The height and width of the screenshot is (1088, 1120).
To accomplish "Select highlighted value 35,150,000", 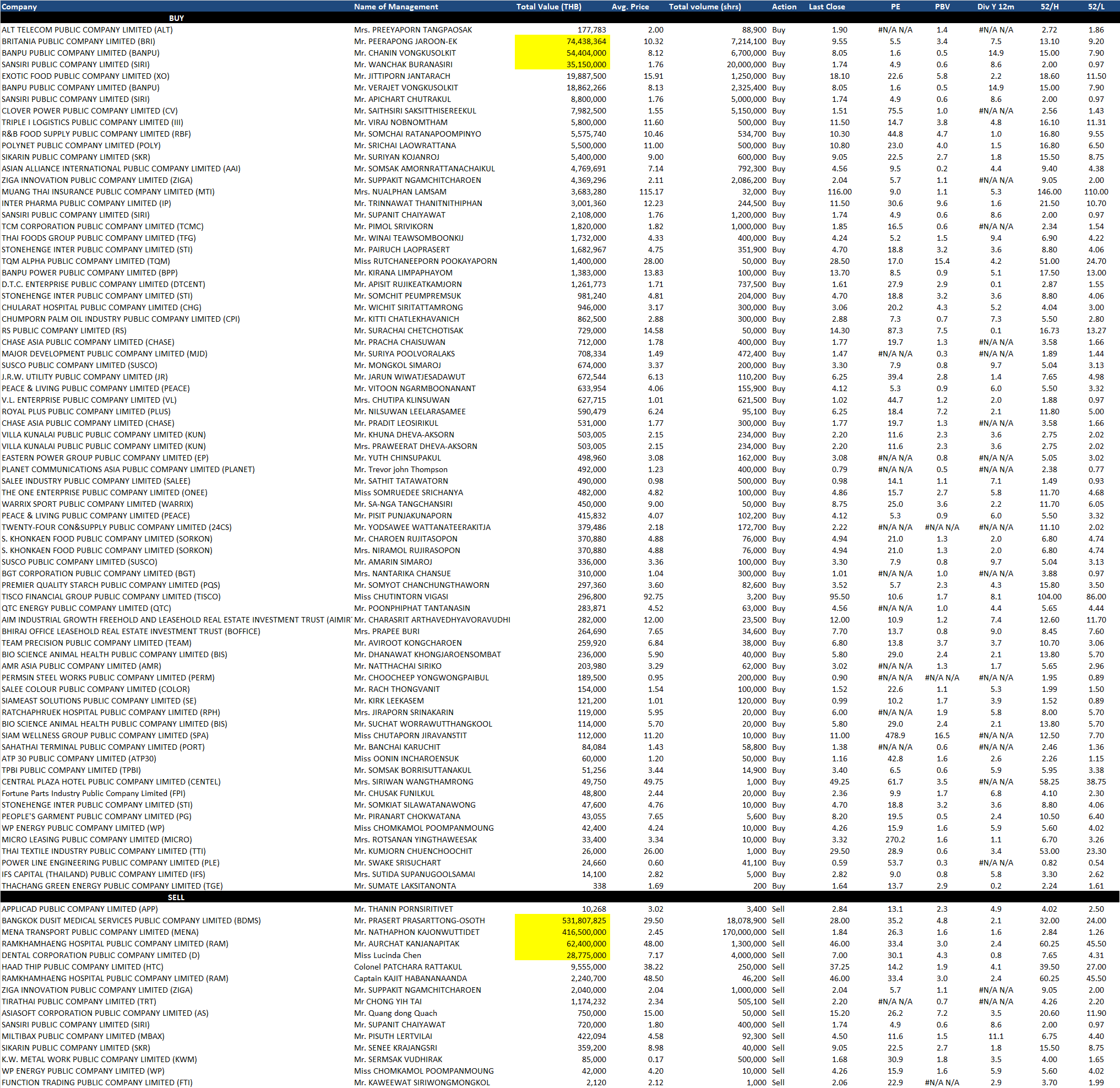I will point(562,64).
